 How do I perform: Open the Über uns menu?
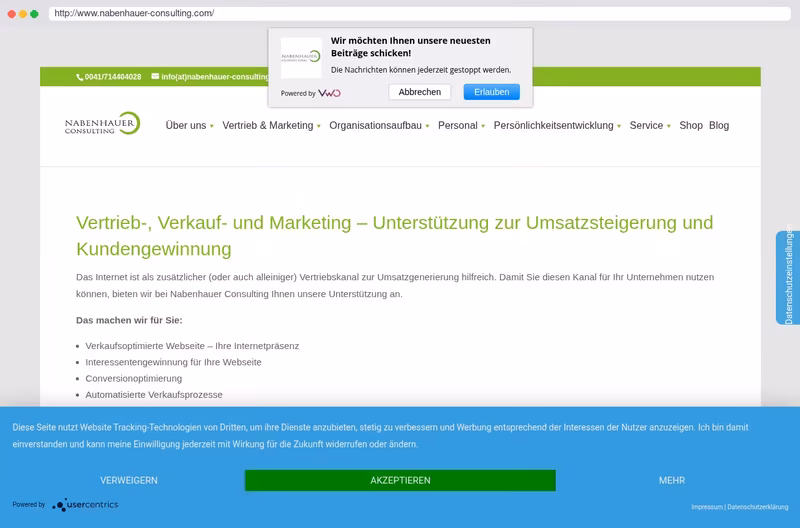tap(186, 125)
